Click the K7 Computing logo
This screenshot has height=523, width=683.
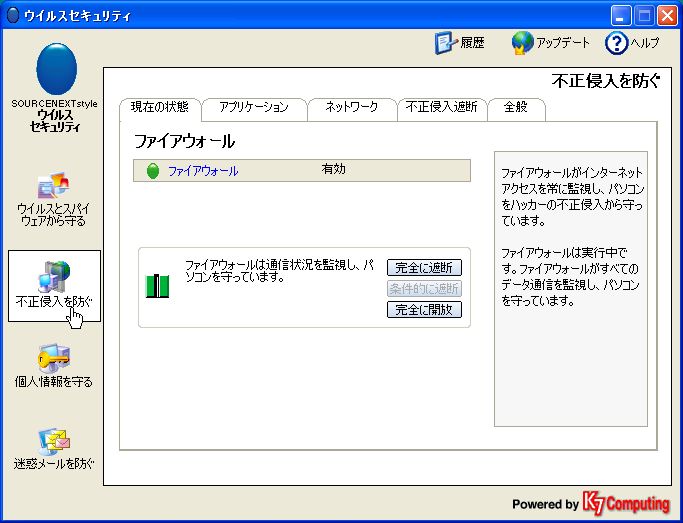(626, 504)
